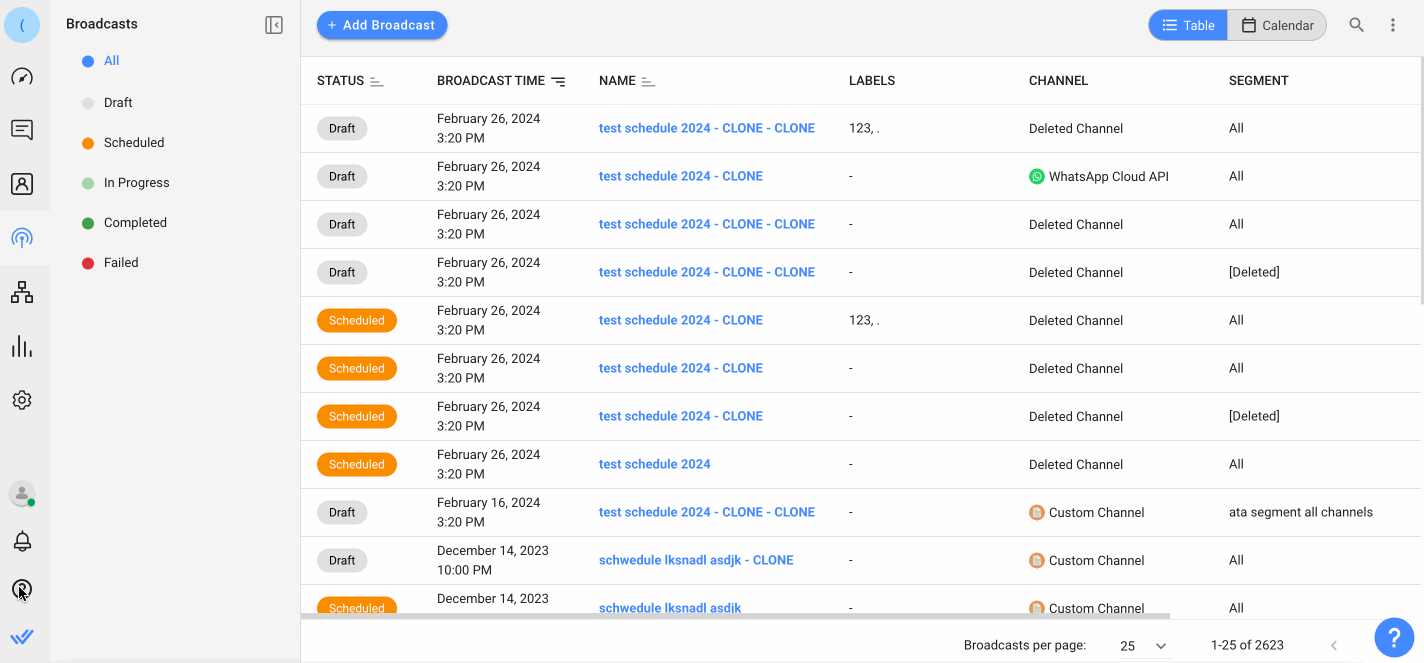
Task: Open the Messages chat icon in sidebar
Action: click(22, 130)
